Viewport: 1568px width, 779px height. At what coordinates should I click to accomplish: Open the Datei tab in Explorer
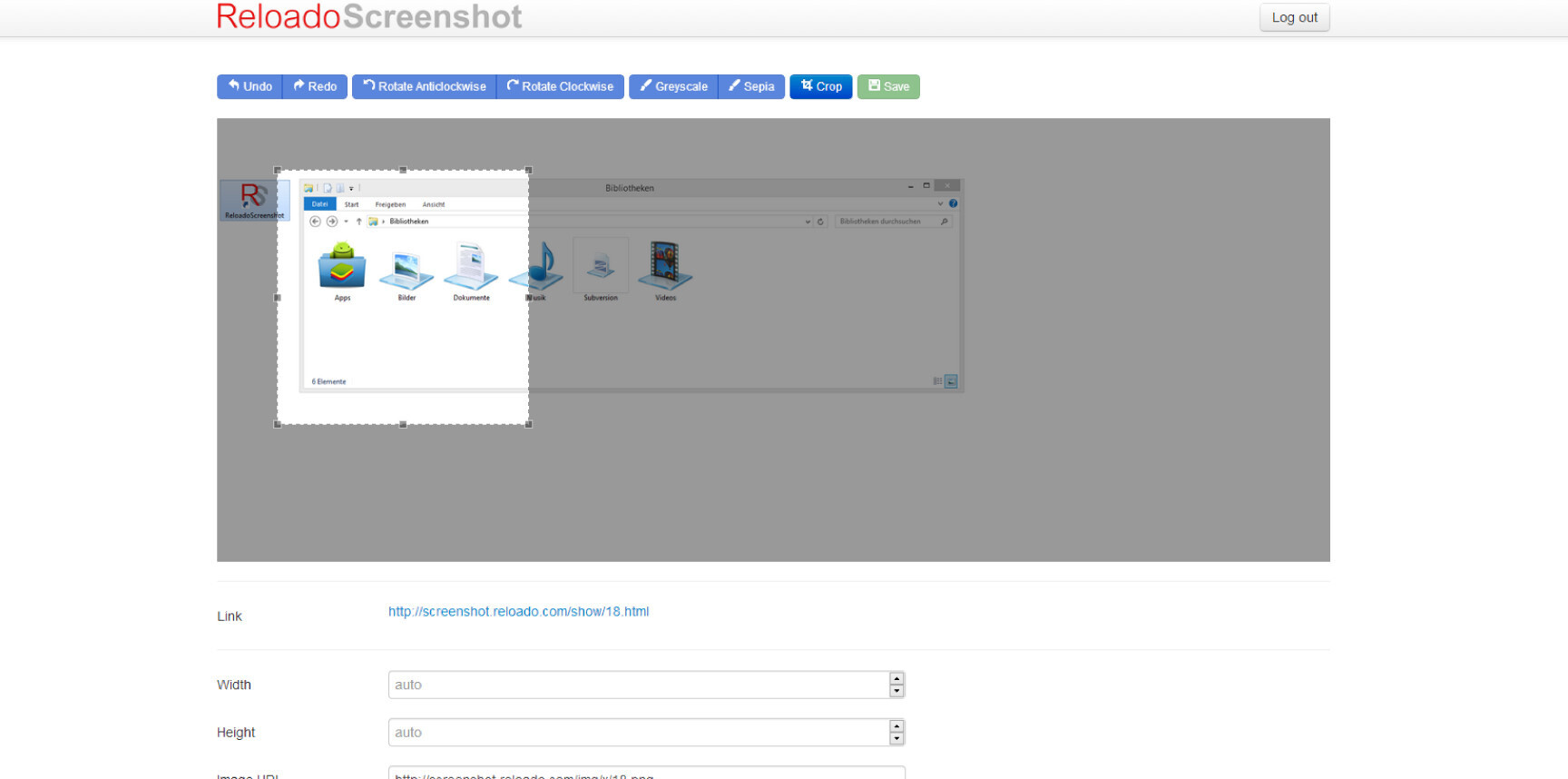[x=319, y=204]
